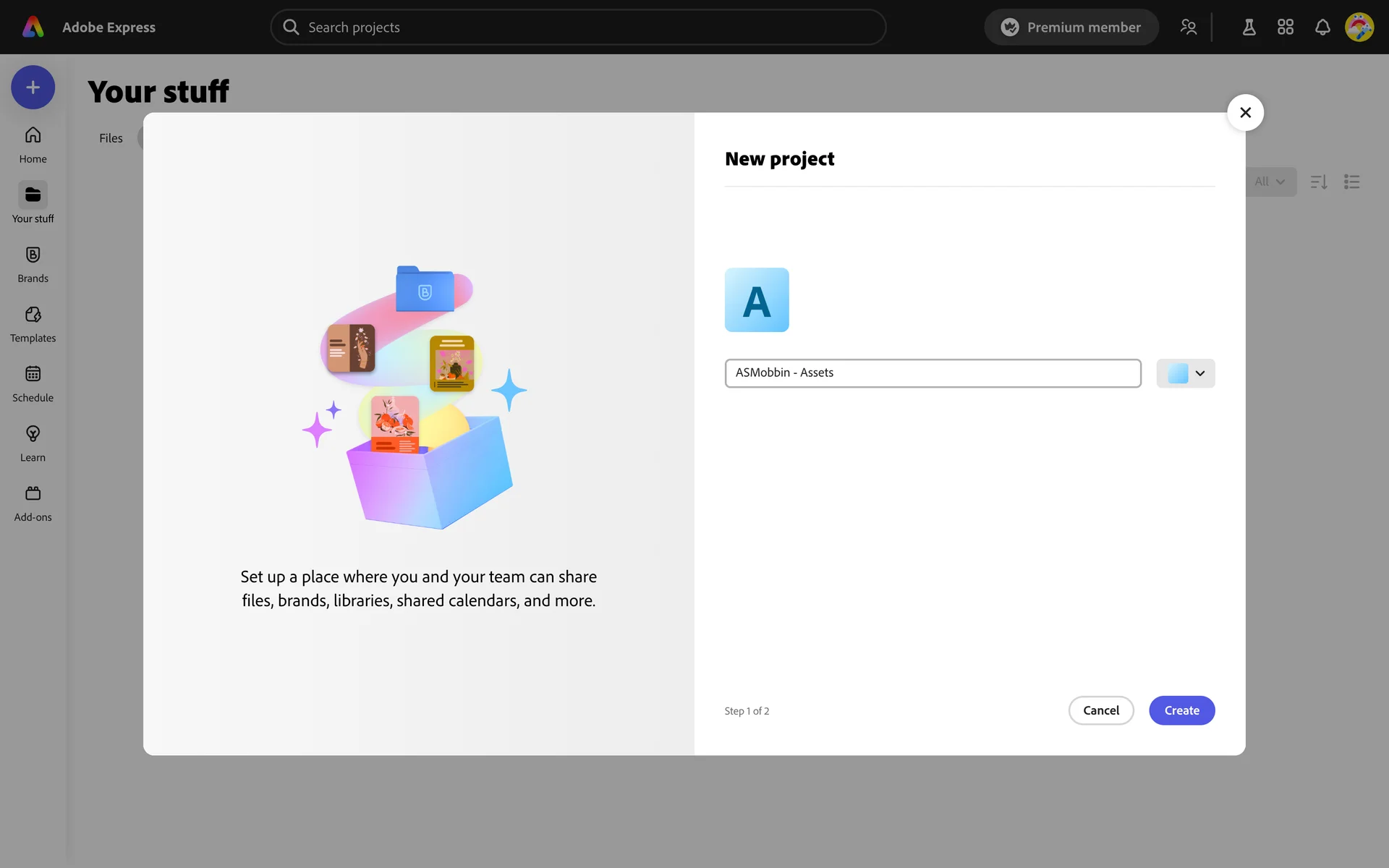Open the All filter dropdown
The height and width of the screenshot is (868, 1389).
click(1270, 182)
